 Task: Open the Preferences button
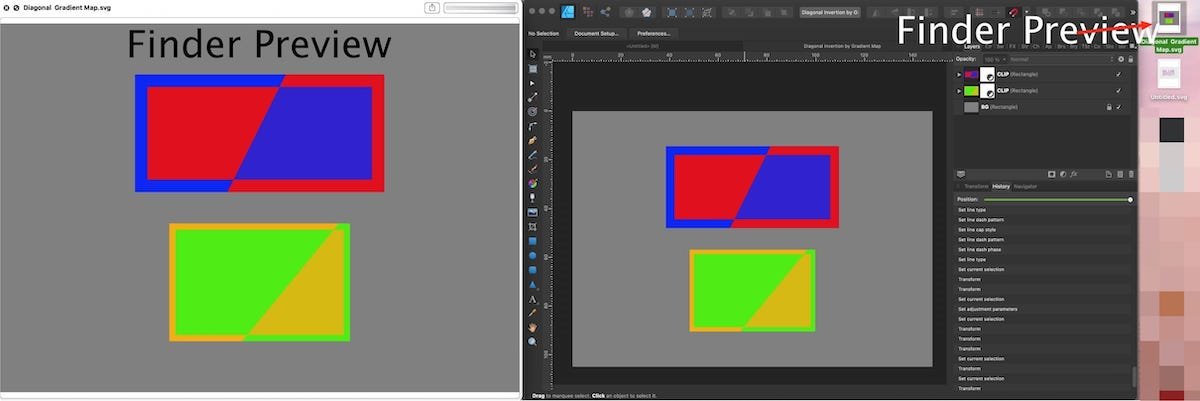[652, 33]
